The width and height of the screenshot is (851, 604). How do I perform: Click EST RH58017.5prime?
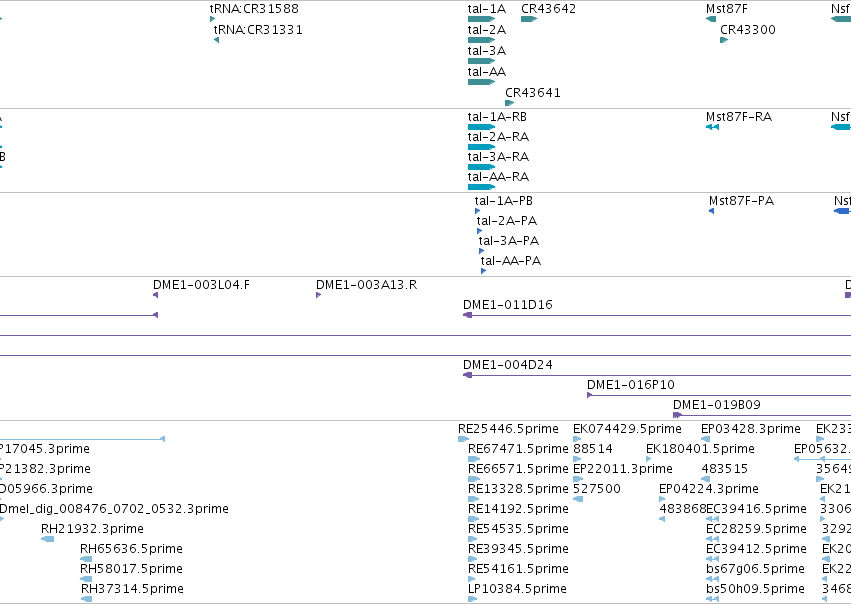click(x=86, y=580)
